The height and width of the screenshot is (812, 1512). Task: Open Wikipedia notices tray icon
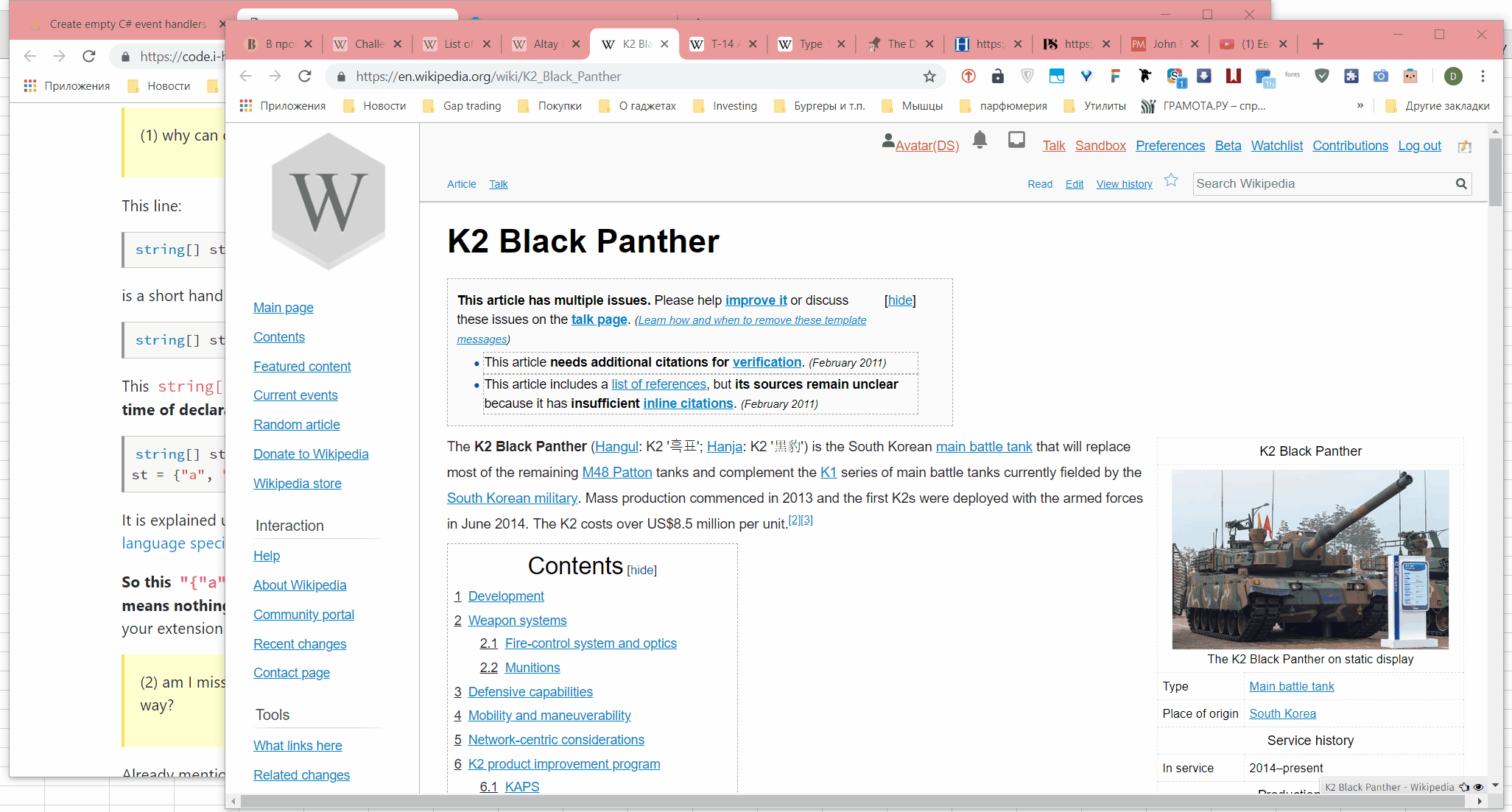tap(1016, 140)
